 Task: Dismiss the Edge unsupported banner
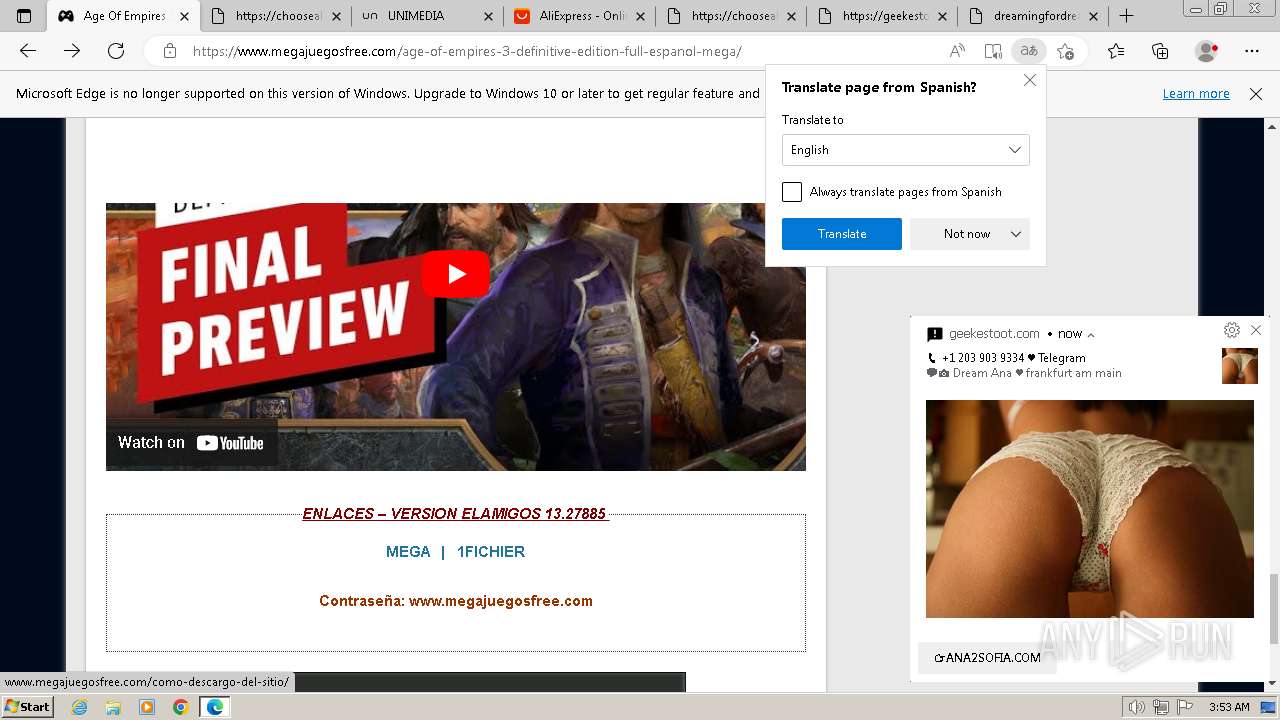tap(1256, 94)
